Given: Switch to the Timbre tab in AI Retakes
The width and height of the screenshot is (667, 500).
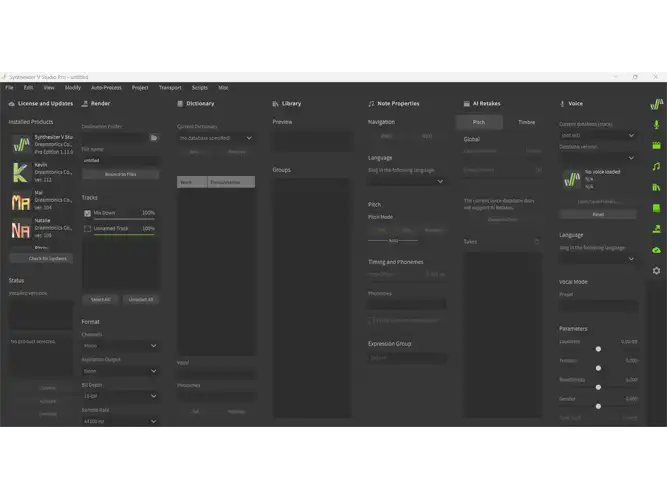Looking at the screenshot, I should coord(526,122).
